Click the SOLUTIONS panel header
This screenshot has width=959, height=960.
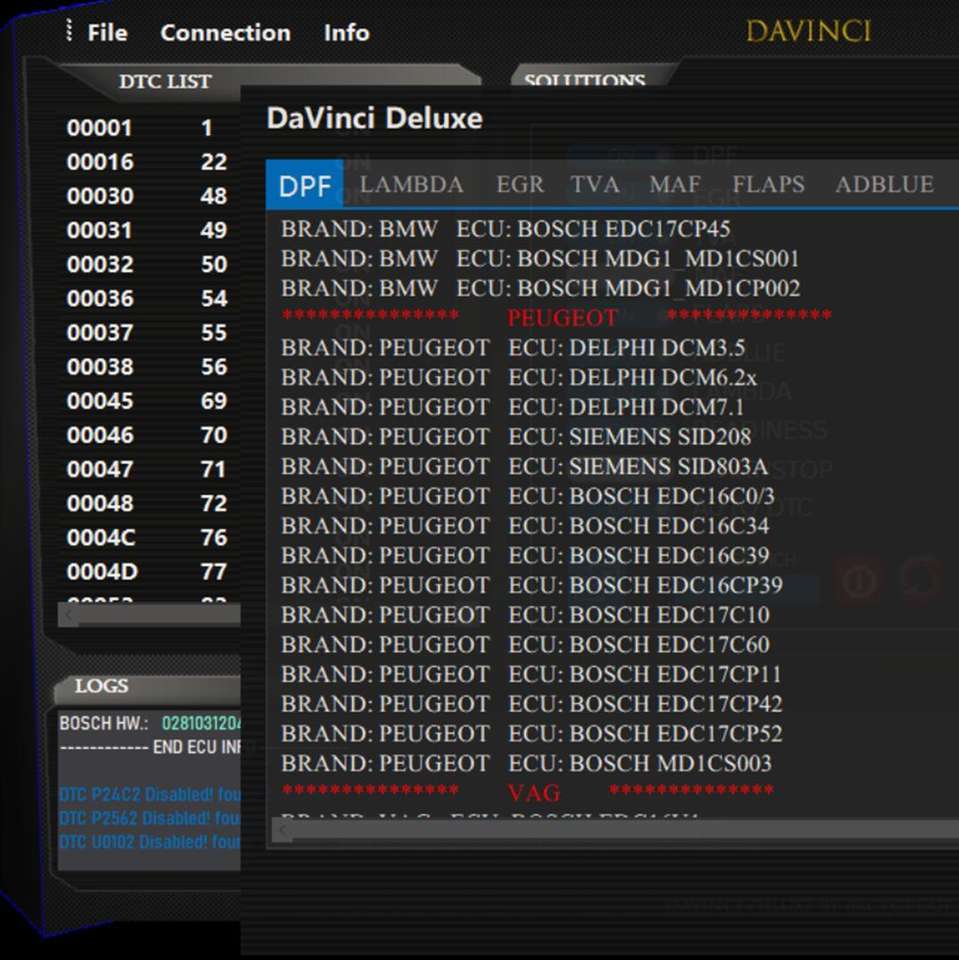[584, 80]
